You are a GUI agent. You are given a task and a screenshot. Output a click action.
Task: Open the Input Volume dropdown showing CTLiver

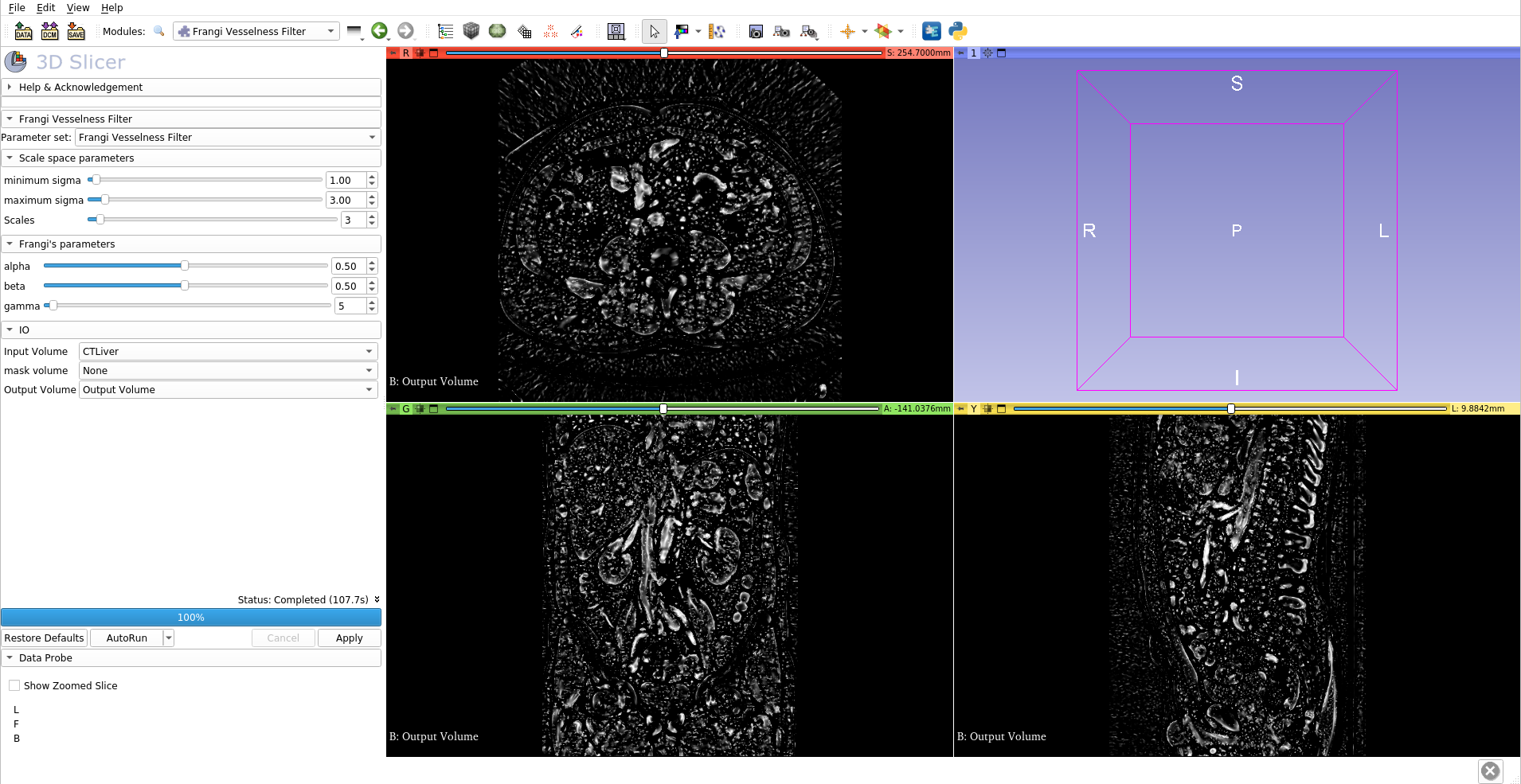[x=227, y=351]
